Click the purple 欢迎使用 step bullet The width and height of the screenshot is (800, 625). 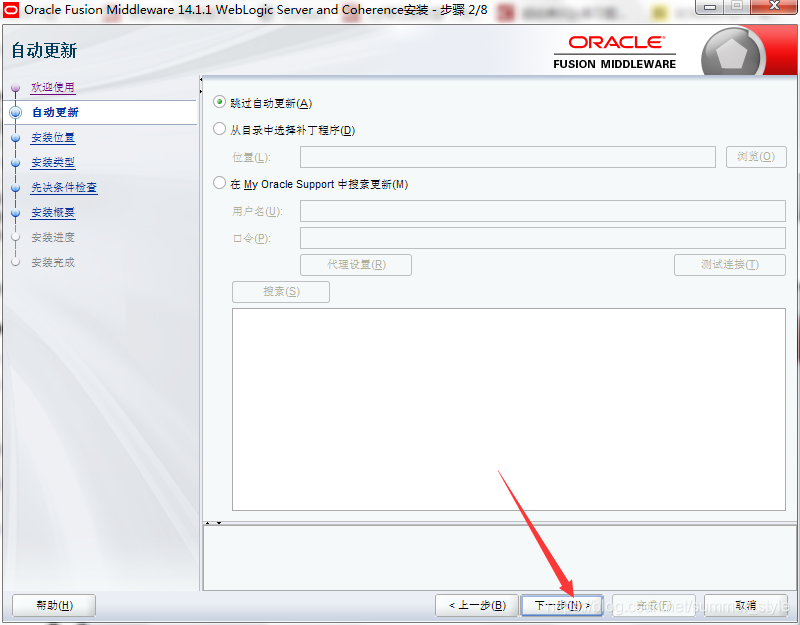click(x=15, y=88)
